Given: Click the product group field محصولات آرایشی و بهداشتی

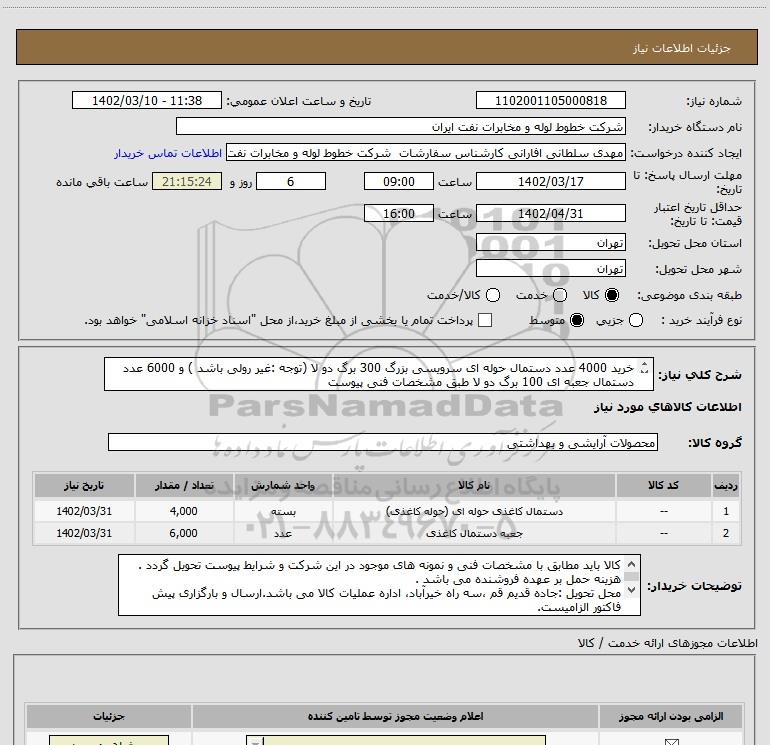Looking at the screenshot, I should coord(383,442).
